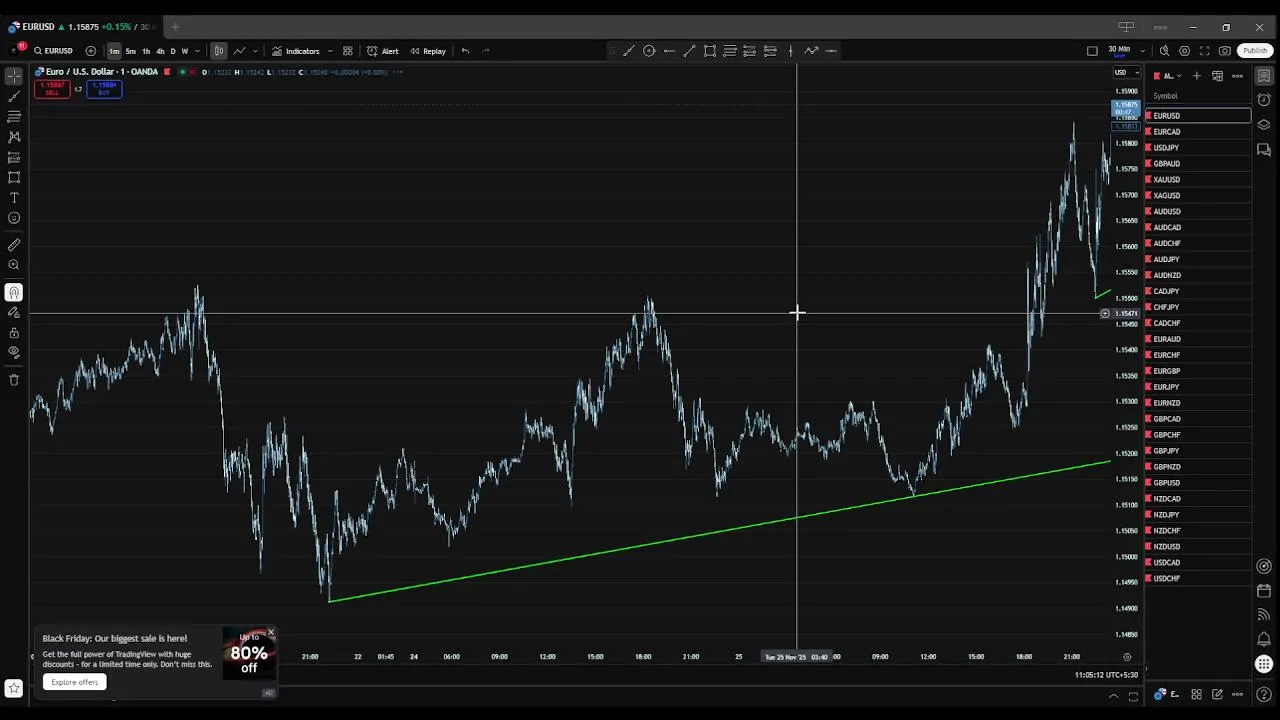This screenshot has width=1280, height=720.
Task: Click the 11:05:12 UTC+5:30 timezone selector
Action: pos(1106,675)
